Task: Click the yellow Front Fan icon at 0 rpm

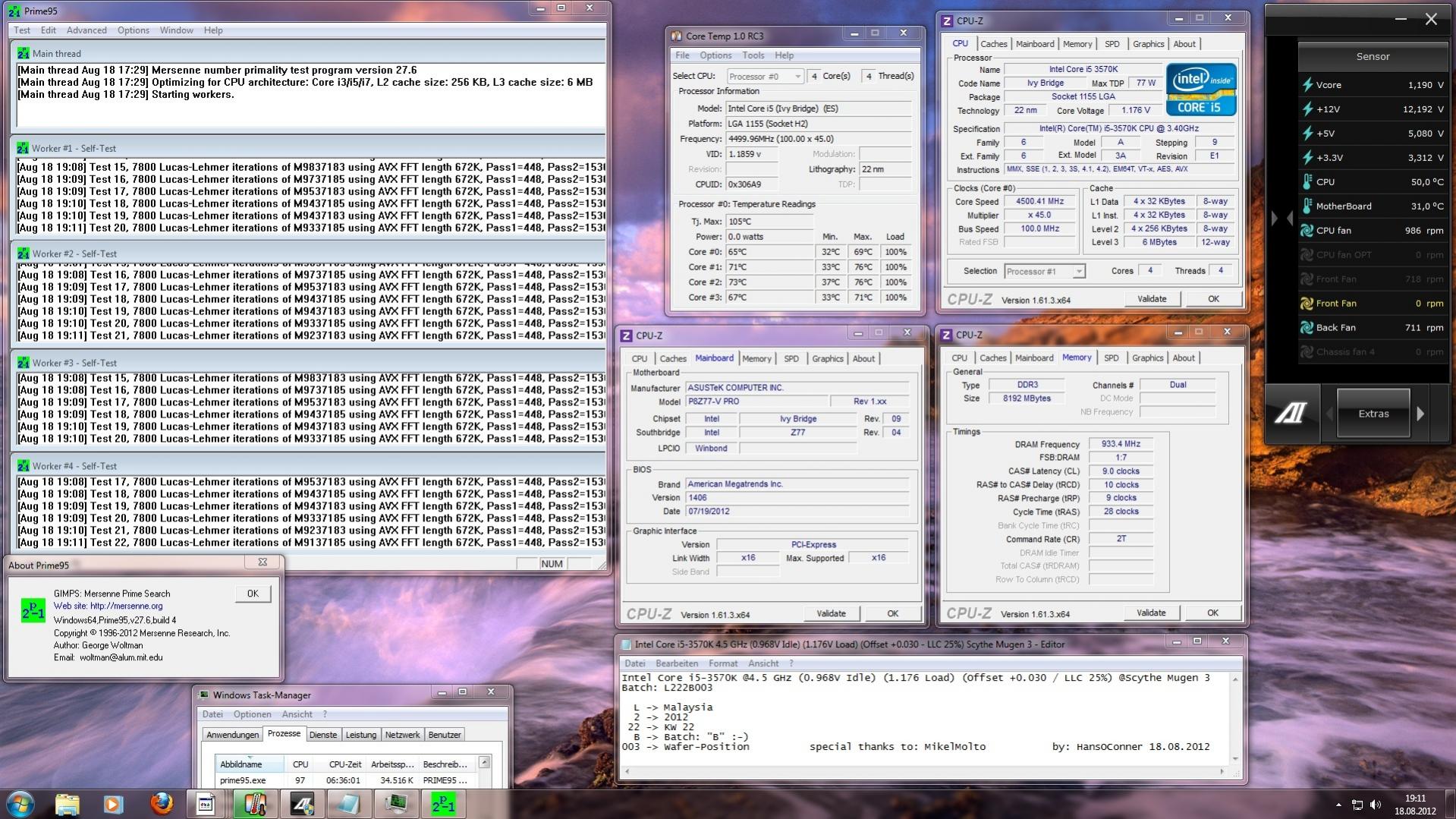Action: pyautogui.click(x=1307, y=304)
